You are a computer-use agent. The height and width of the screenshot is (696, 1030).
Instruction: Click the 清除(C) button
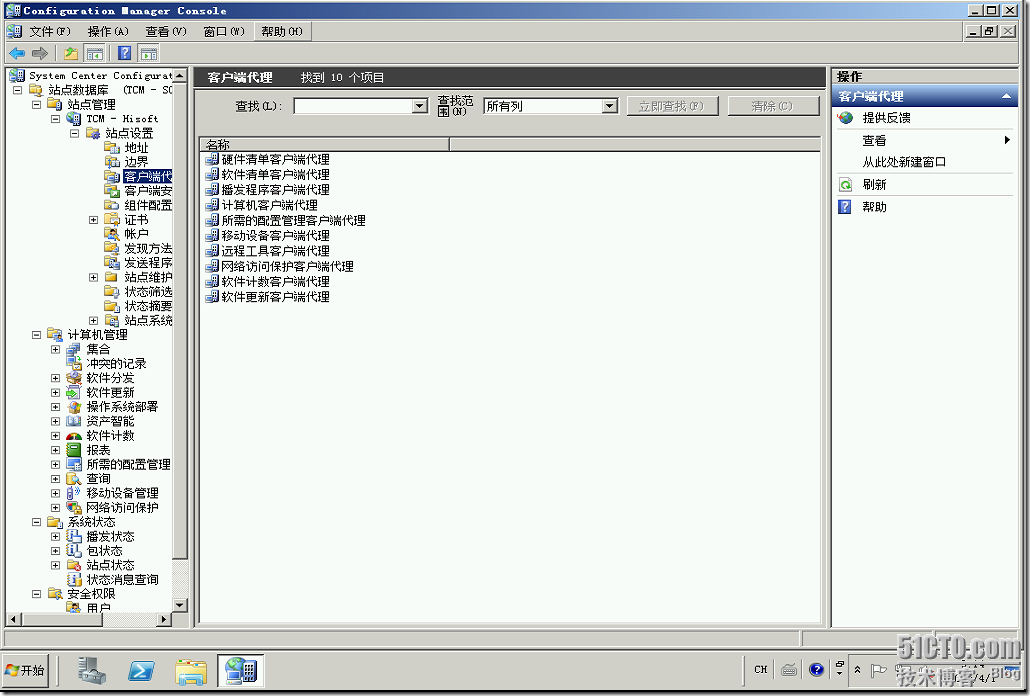773,106
